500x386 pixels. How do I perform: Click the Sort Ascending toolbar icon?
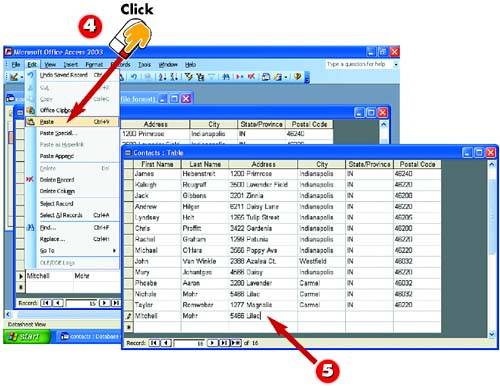[162, 77]
